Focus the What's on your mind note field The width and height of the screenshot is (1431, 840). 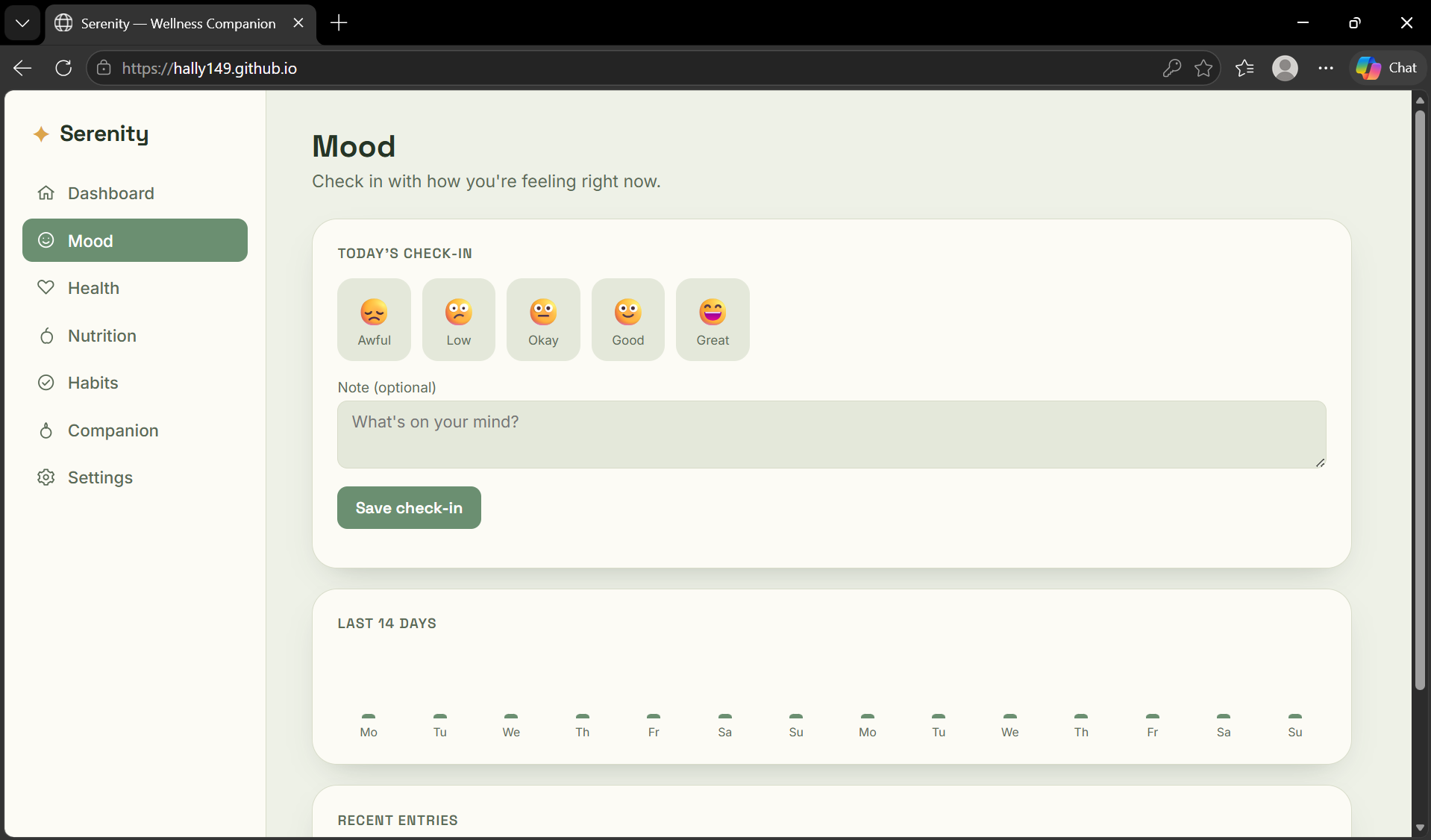tap(832, 435)
